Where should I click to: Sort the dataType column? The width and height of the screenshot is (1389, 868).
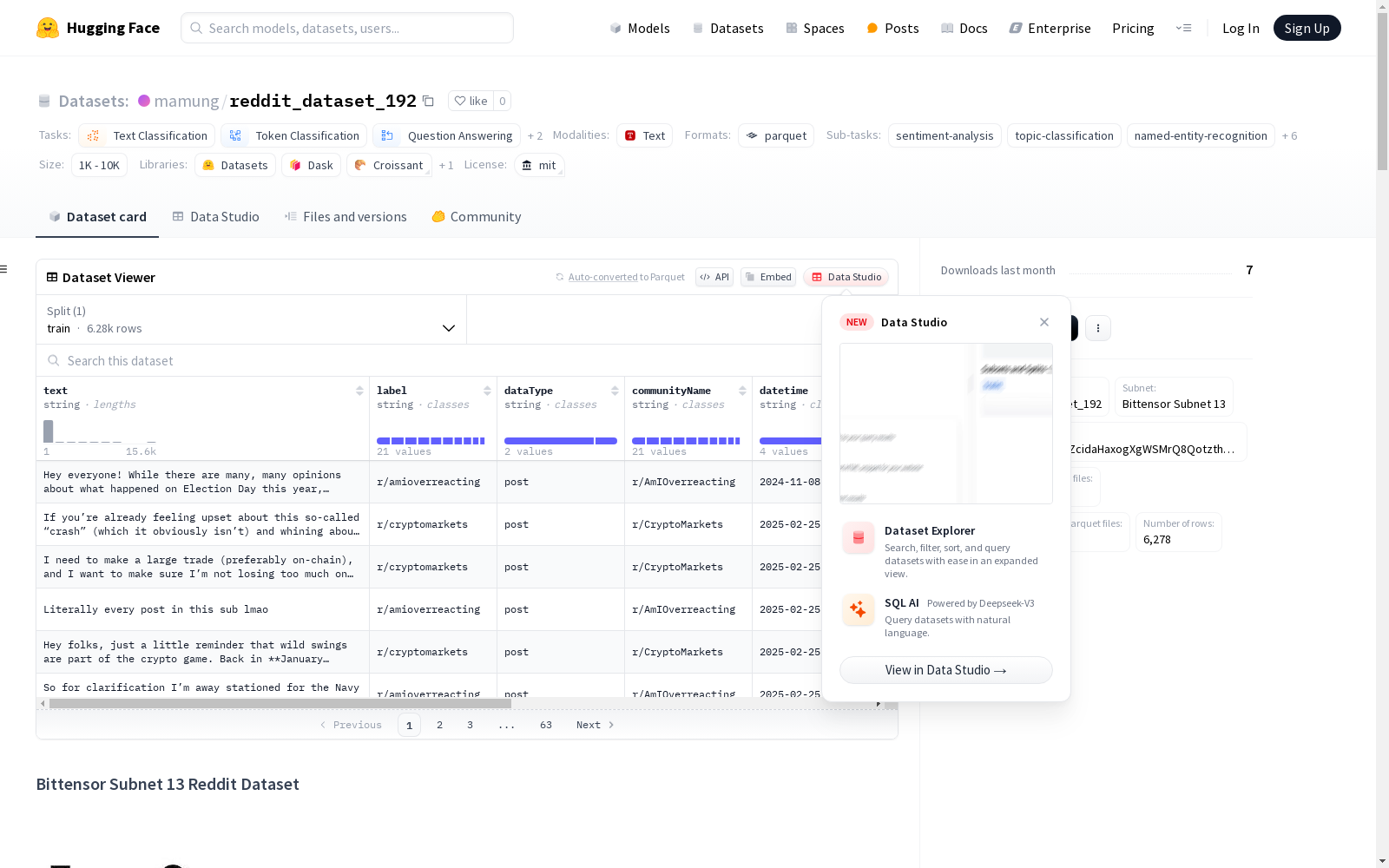pyautogui.click(x=615, y=391)
